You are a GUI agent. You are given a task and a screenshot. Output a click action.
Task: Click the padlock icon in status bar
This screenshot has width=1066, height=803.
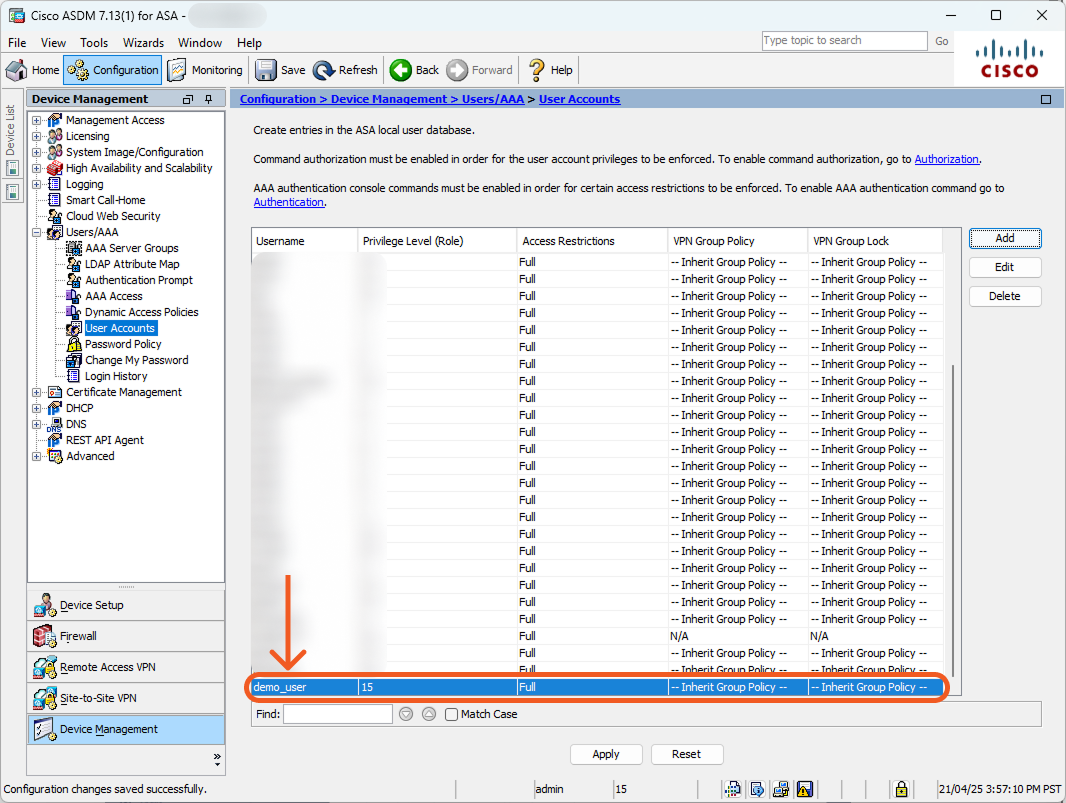pyautogui.click(x=901, y=789)
